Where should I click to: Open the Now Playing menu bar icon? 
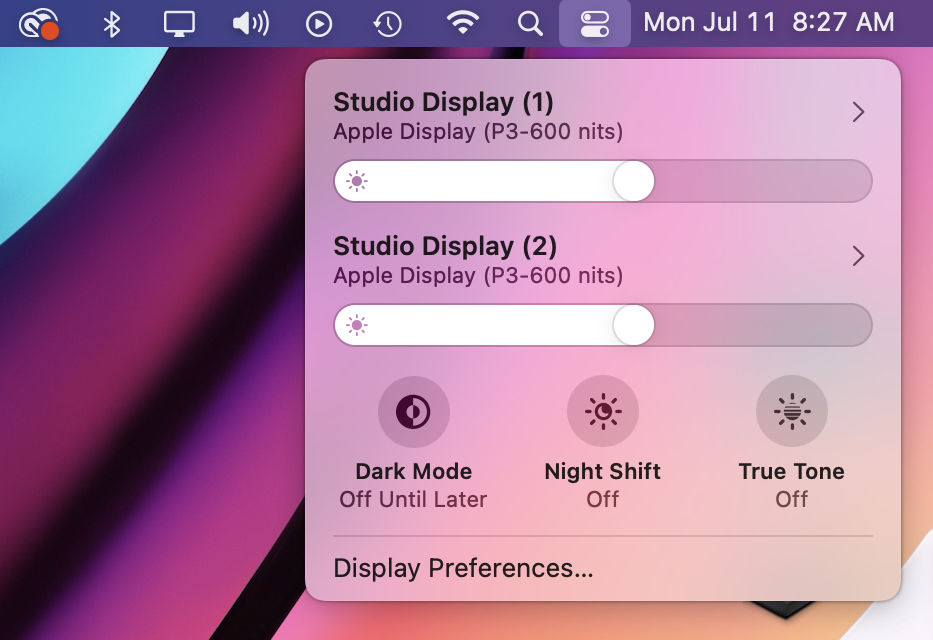319,24
